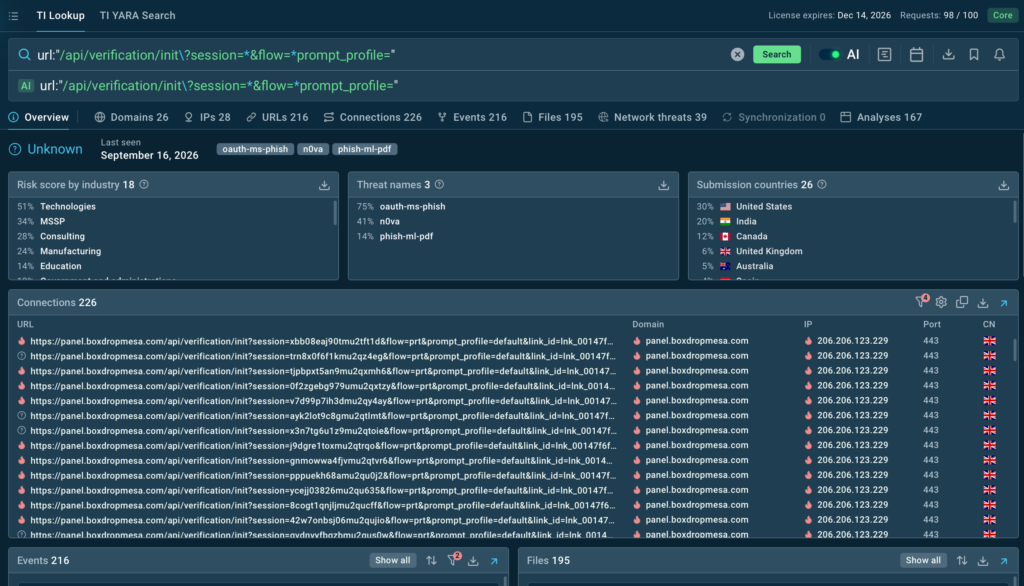Open the Overview tab
Image resolution: width=1024 pixels, height=586 pixels.
39,118
